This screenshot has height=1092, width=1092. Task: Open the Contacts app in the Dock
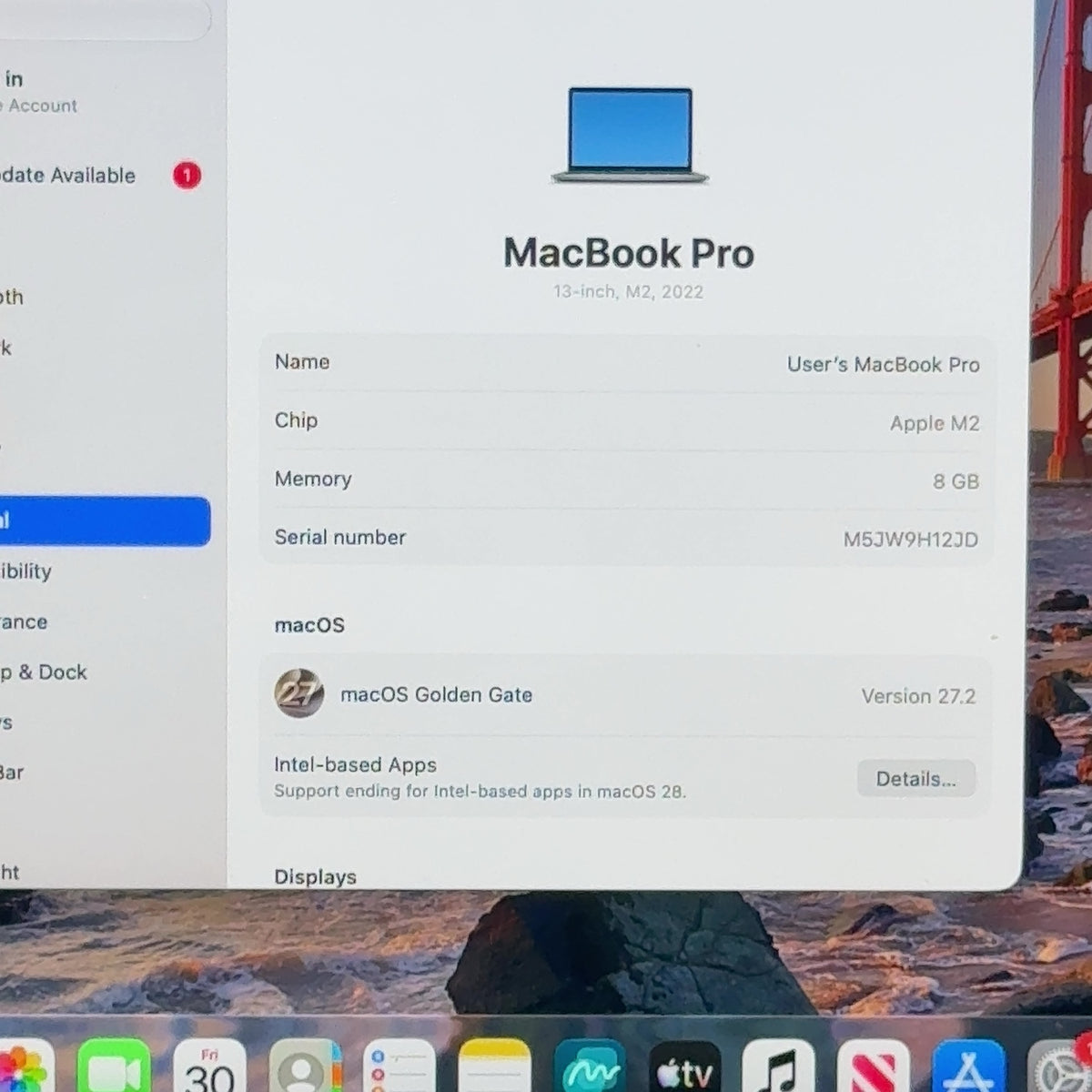(306, 1067)
